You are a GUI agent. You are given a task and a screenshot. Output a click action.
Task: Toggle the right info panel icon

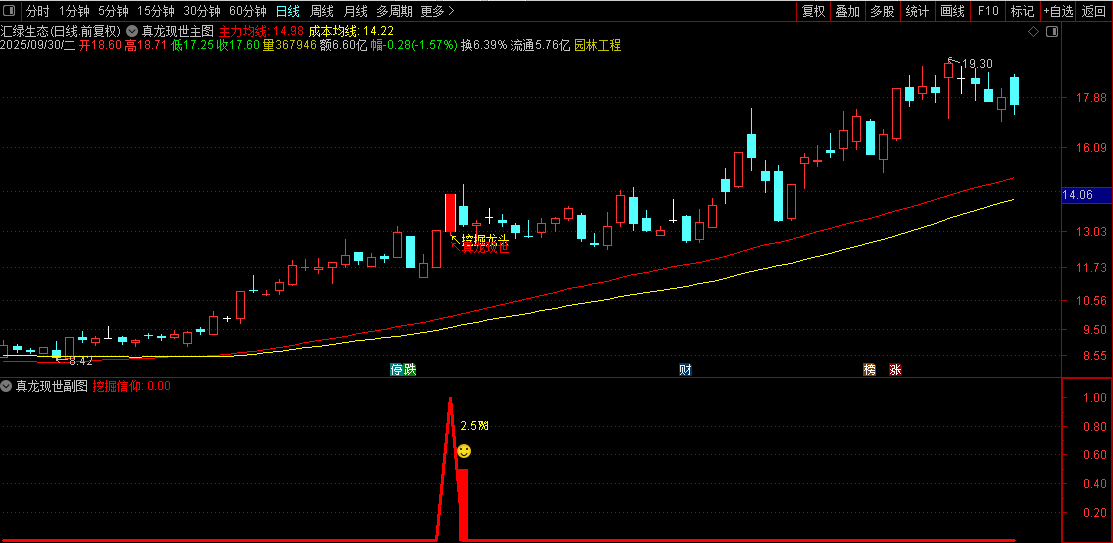pyautogui.click(x=1052, y=31)
